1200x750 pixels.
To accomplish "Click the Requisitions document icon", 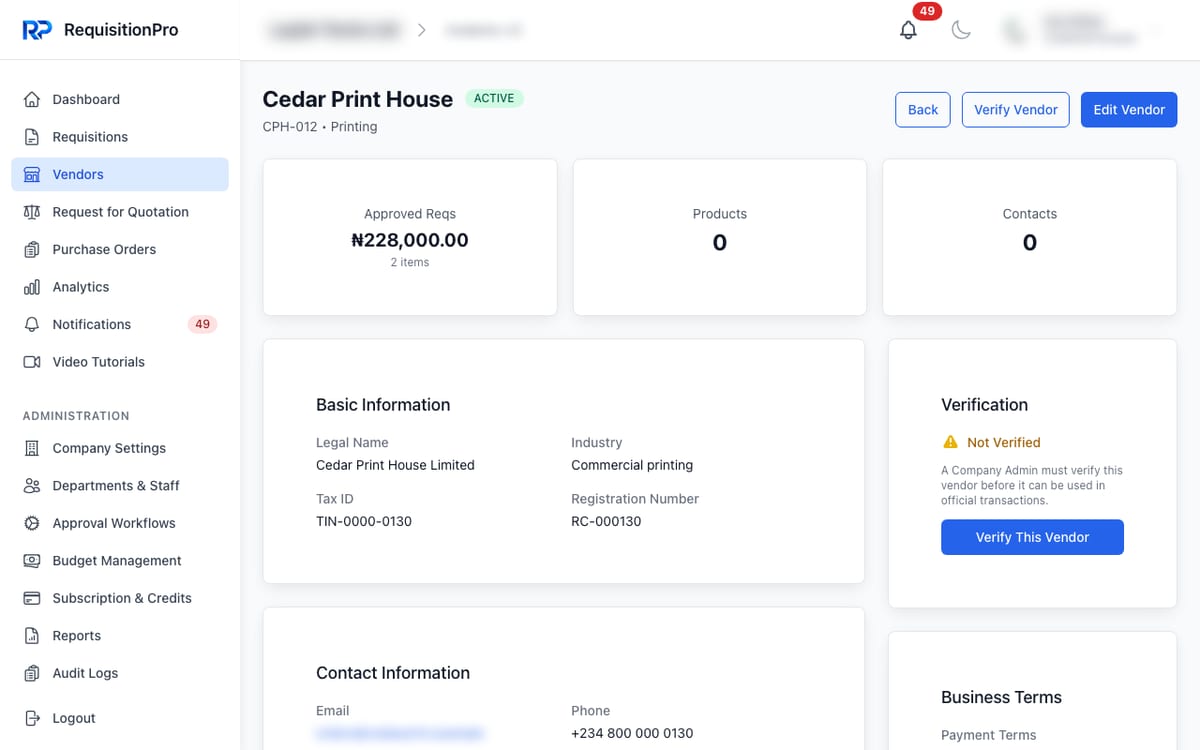I will tap(32, 137).
